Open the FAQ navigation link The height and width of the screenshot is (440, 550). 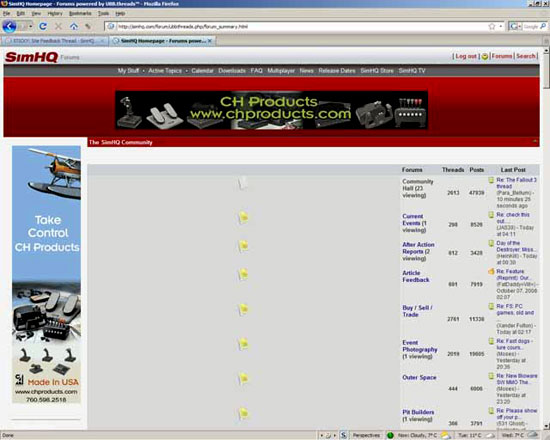[256, 71]
